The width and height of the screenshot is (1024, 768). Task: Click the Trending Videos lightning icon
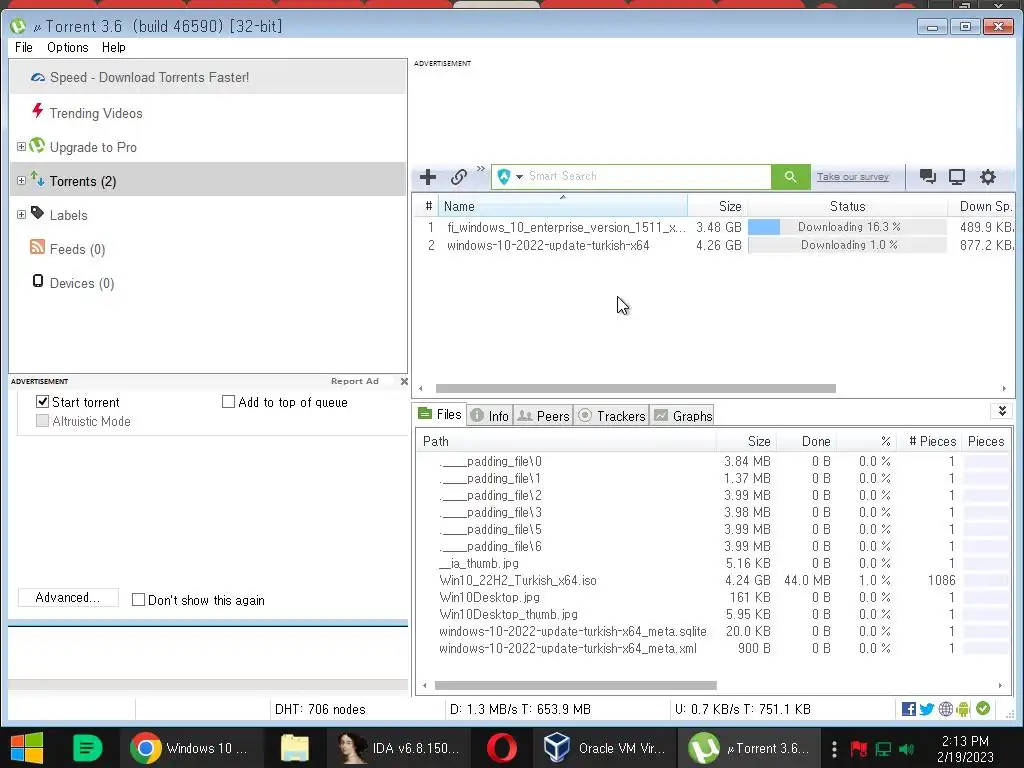point(38,111)
